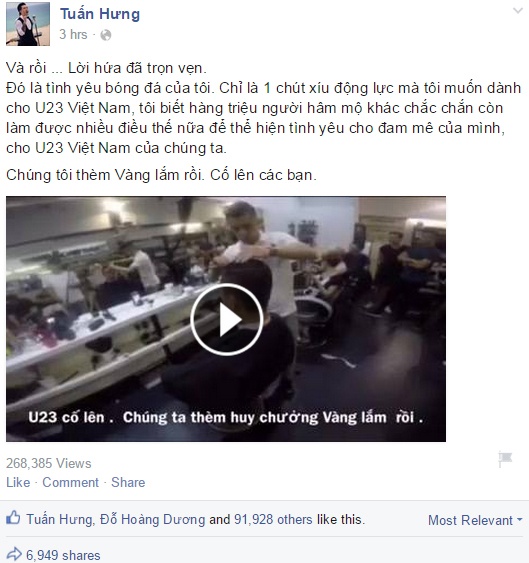
Task: Open the Tuấn Hưng profile name link
Action: (x=100, y=14)
